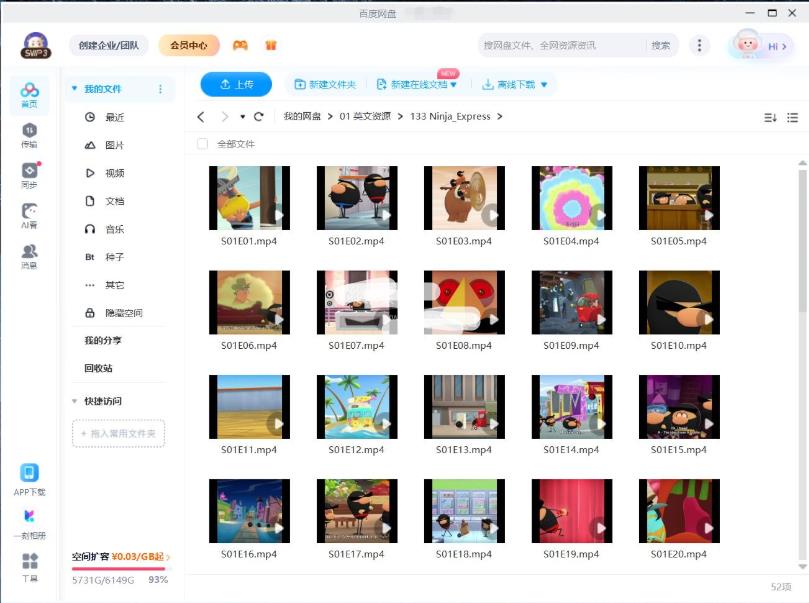809x603 pixels.
Task: Click the 上传 upload button
Action: (236, 84)
